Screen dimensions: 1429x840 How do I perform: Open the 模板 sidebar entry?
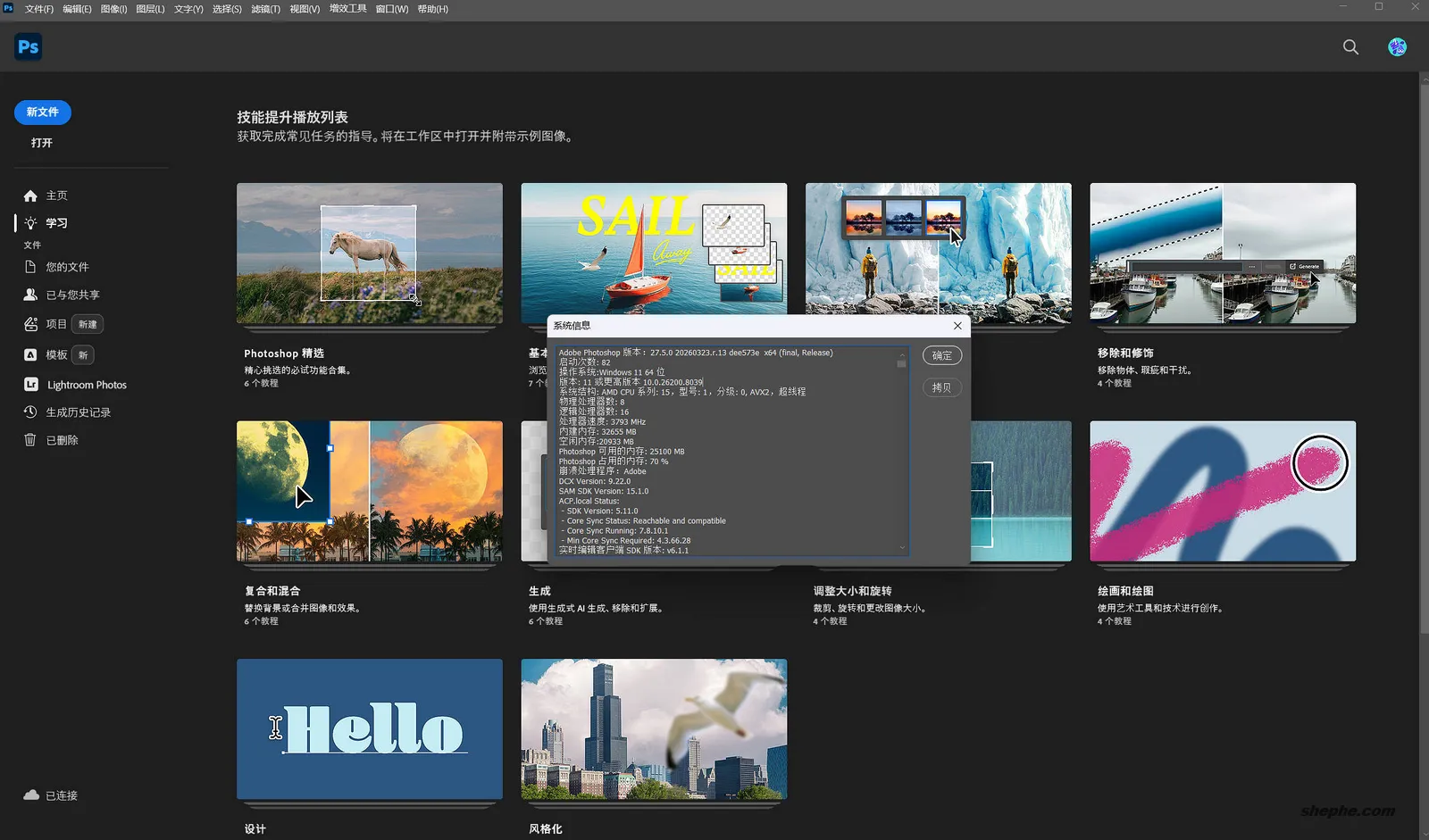pos(55,354)
